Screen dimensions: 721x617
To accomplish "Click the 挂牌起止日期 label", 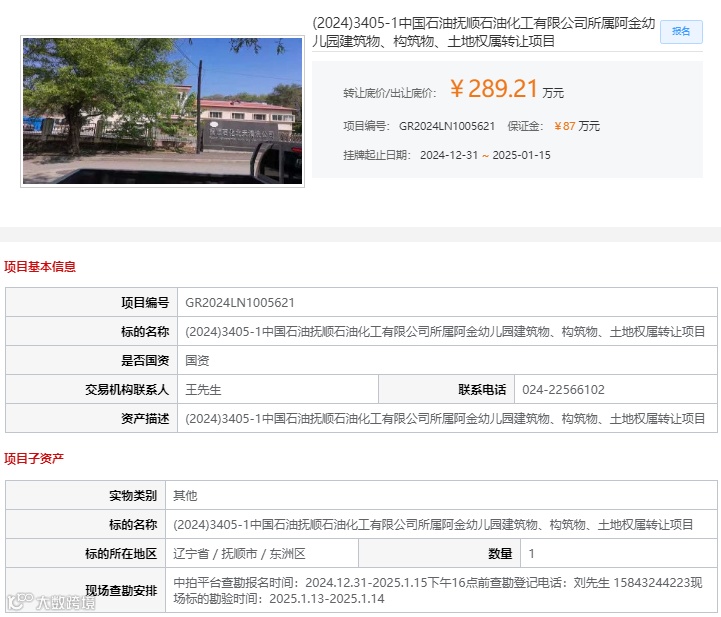I will [377, 155].
